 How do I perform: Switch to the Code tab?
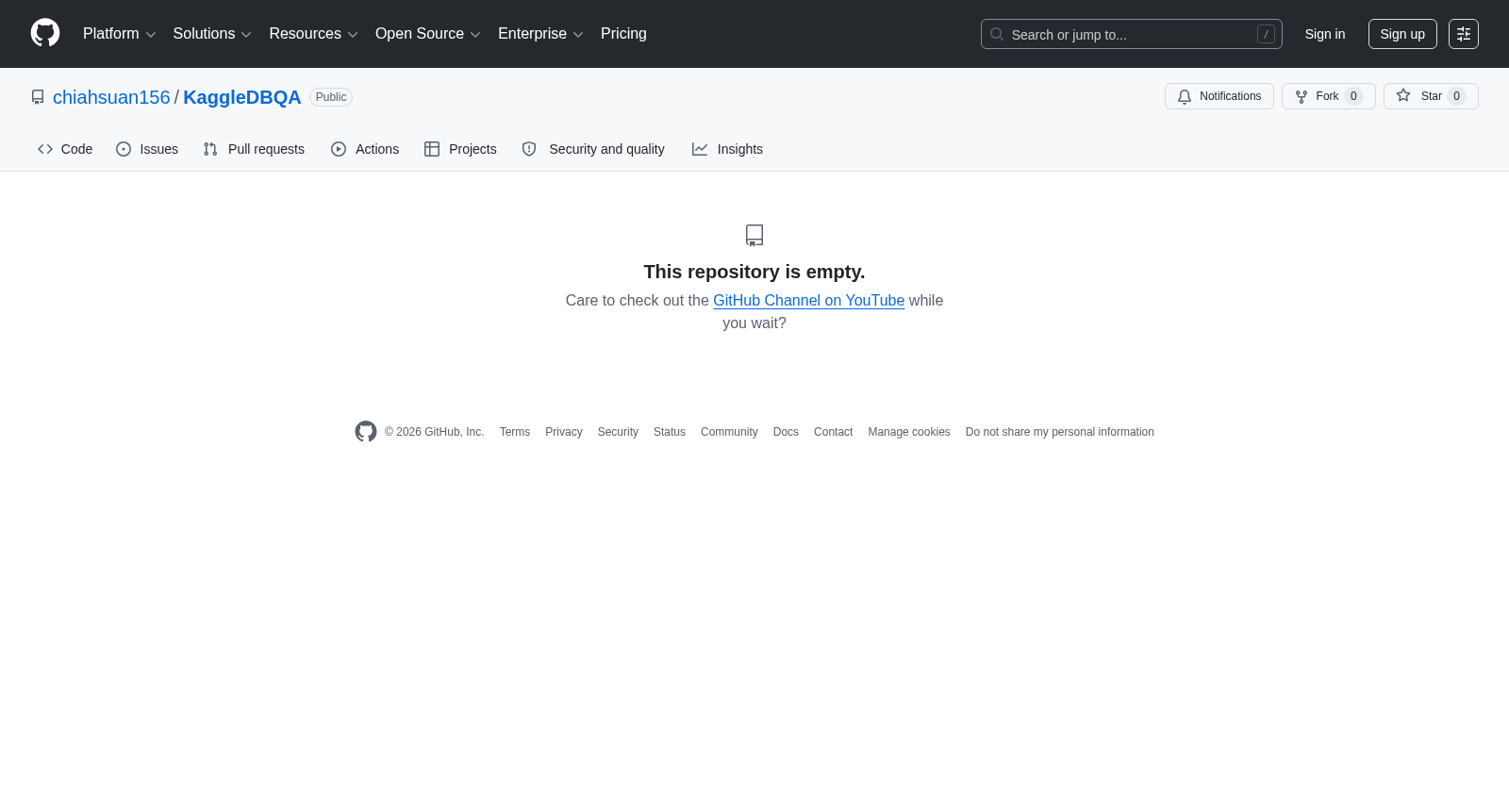coord(65,149)
